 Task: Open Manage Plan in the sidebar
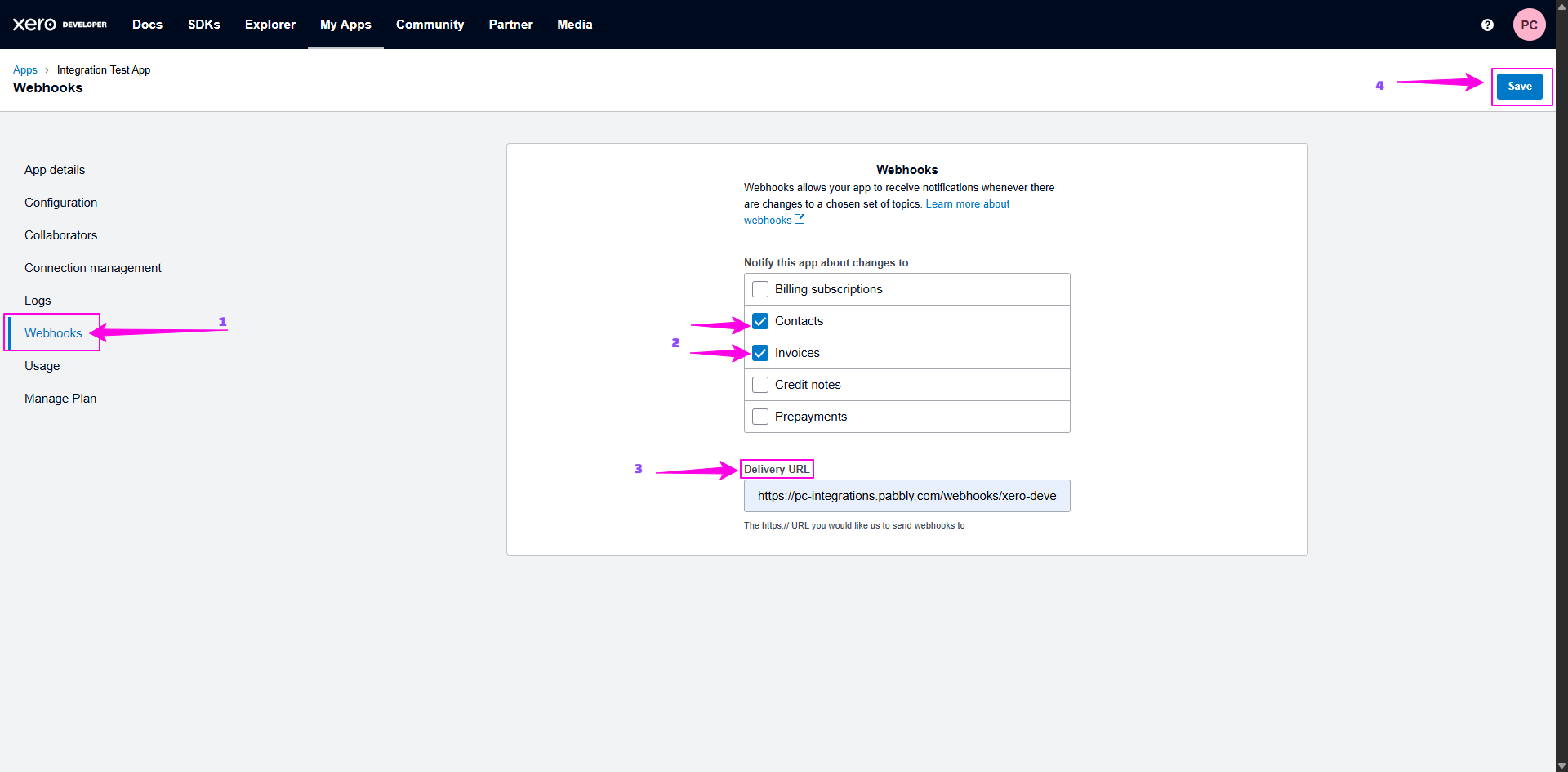[x=60, y=399]
